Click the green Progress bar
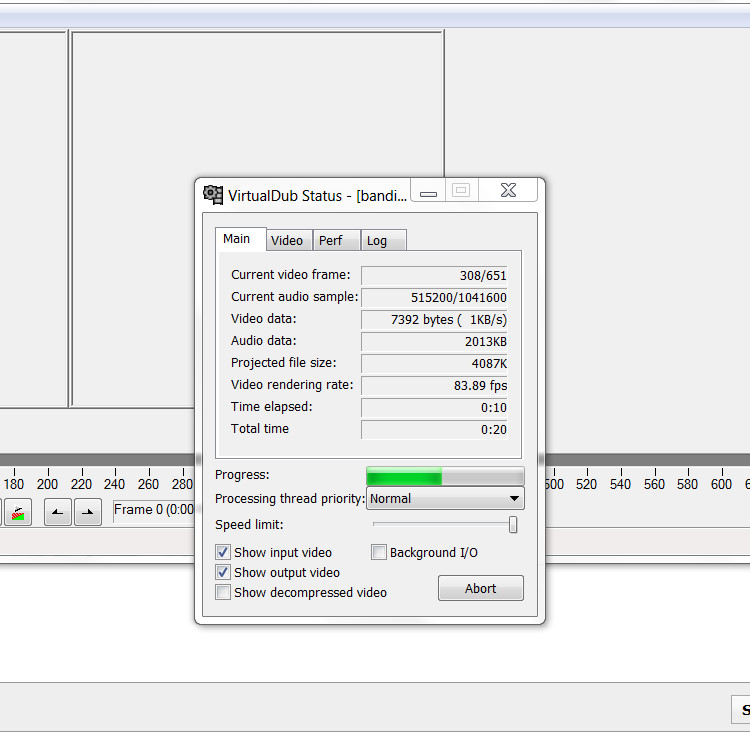This screenshot has width=750, height=749. coord(445,476)
